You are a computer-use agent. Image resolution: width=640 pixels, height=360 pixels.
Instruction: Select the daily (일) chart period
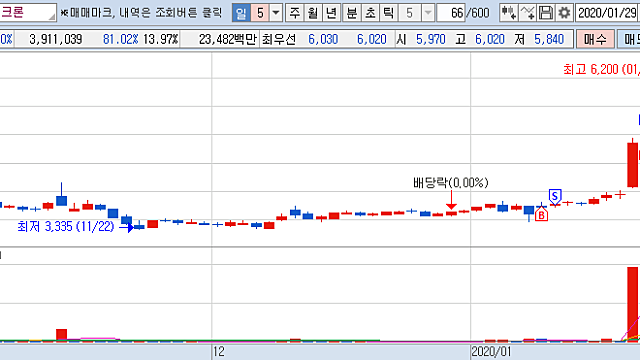pos(241,13)
